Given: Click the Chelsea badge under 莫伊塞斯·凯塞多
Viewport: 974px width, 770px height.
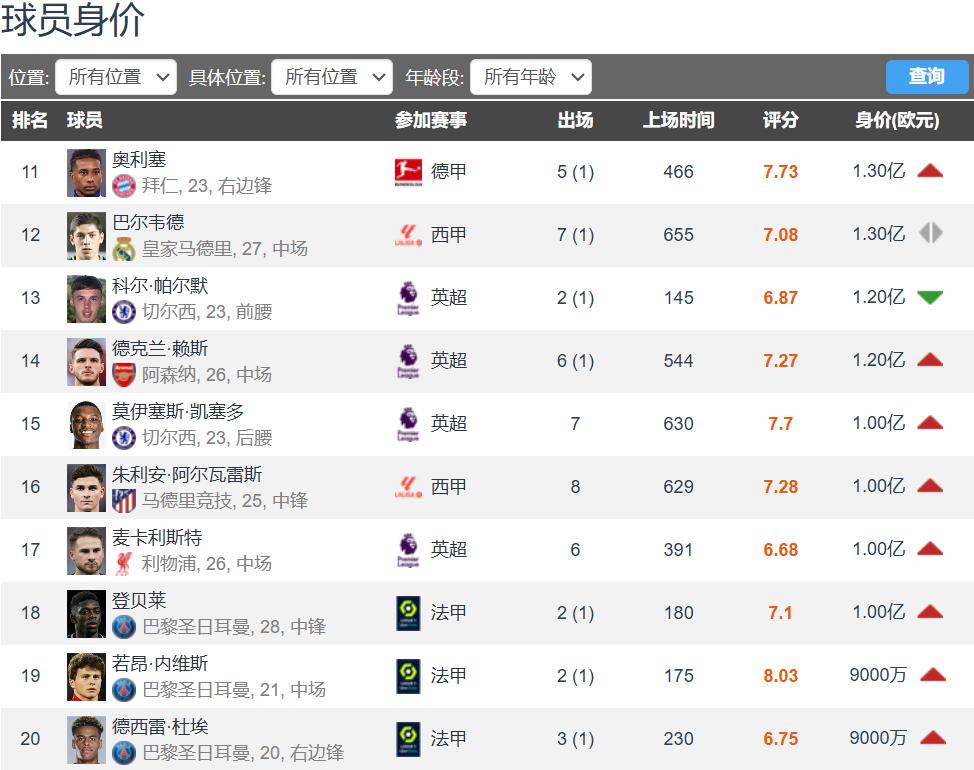Looking at the screenshot, I should tap(124, 438).
